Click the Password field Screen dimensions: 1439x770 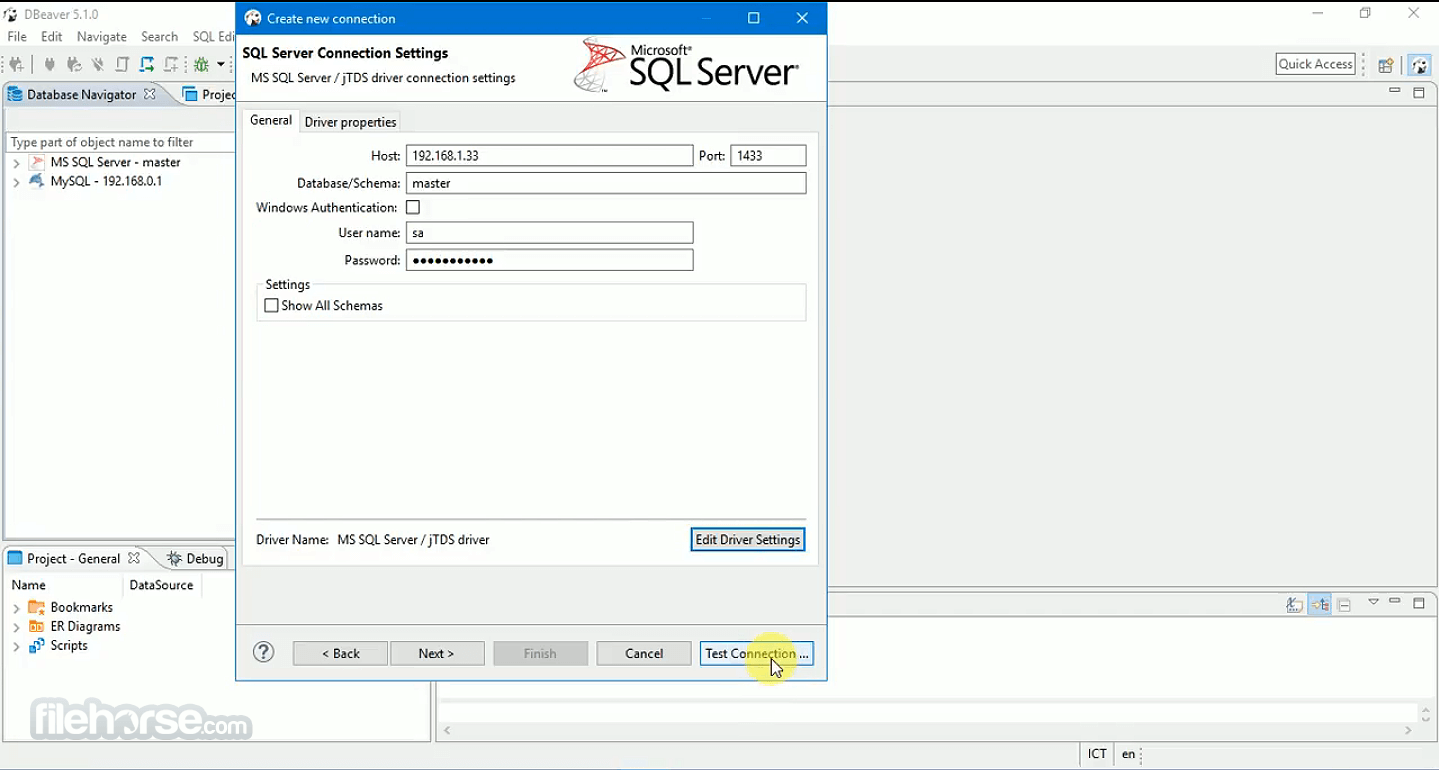click(549, 260)
